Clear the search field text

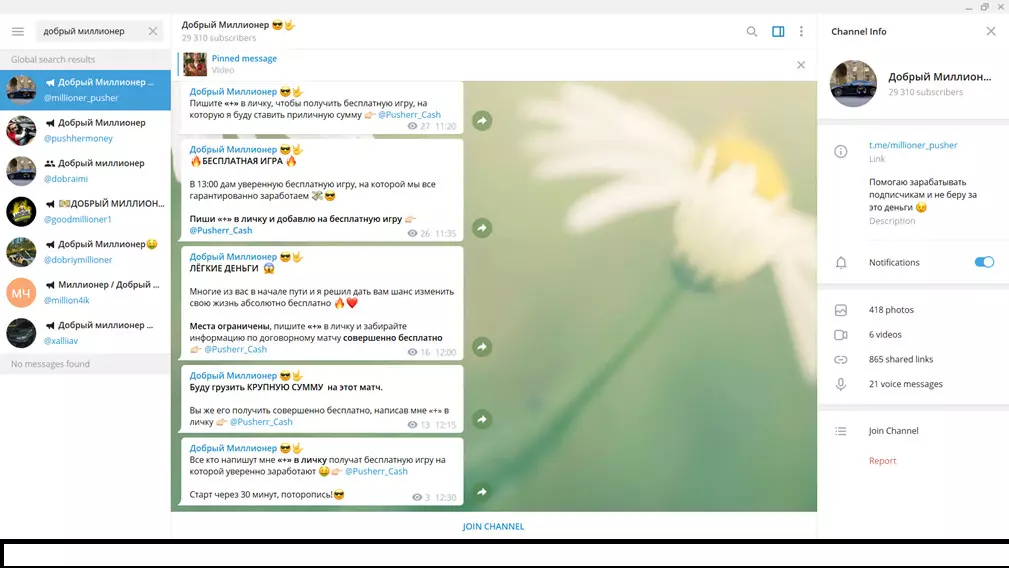(153, 31)
